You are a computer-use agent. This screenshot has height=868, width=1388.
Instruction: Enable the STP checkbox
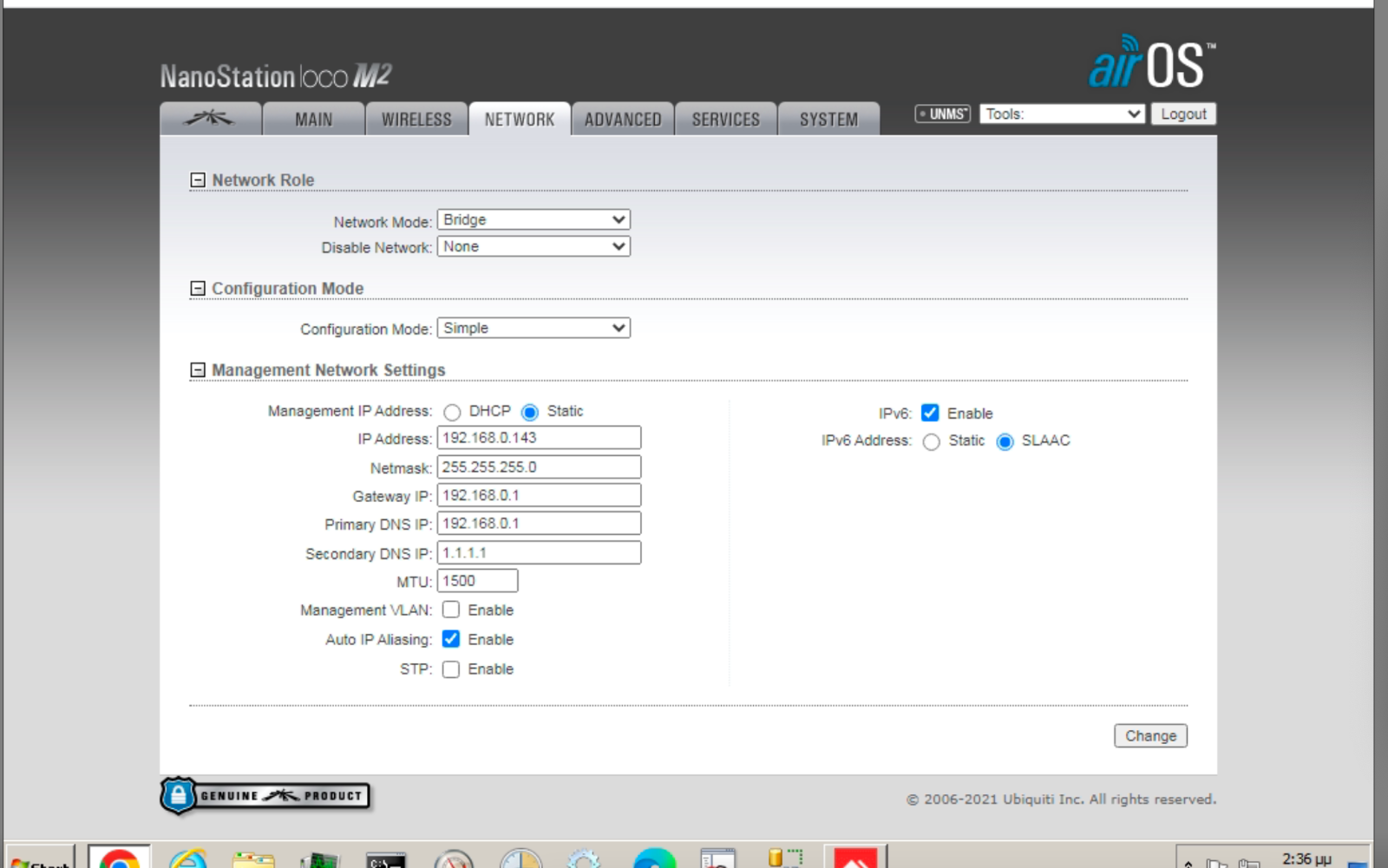point(451,669)
